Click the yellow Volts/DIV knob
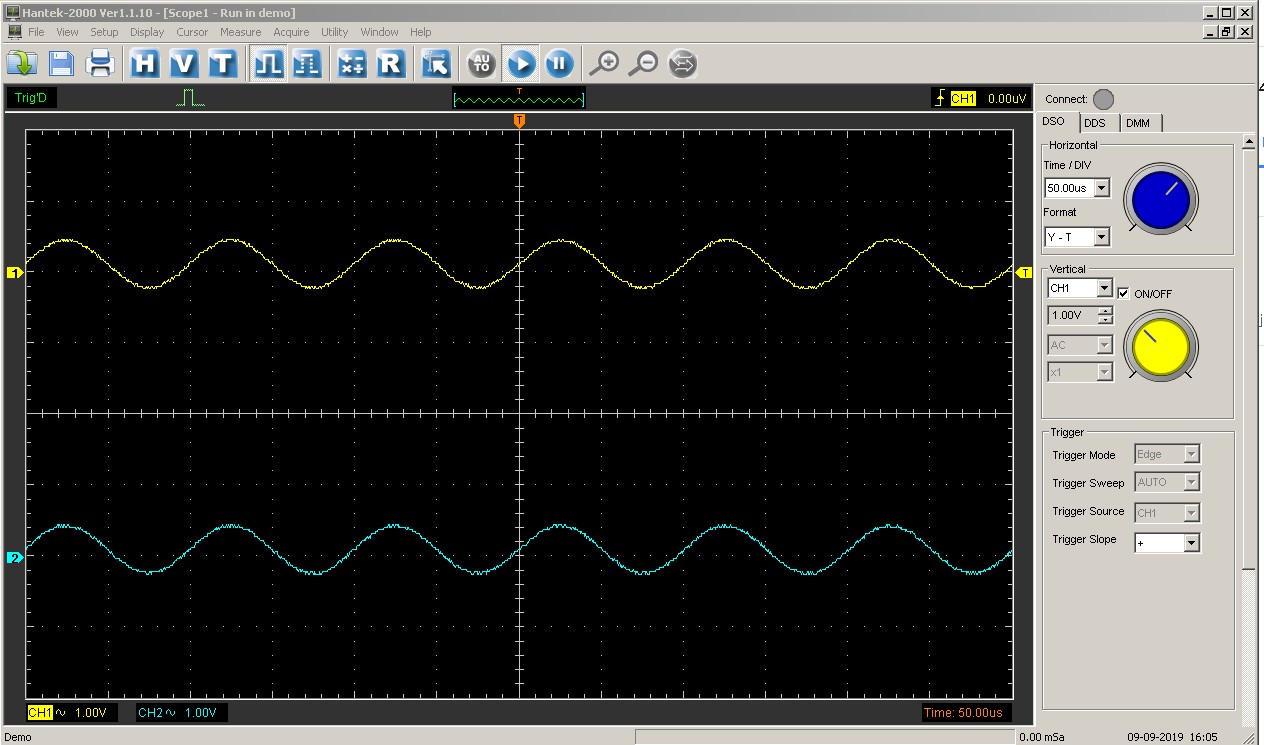This screenshot has width=1264, height=745. click(1160, 345)
